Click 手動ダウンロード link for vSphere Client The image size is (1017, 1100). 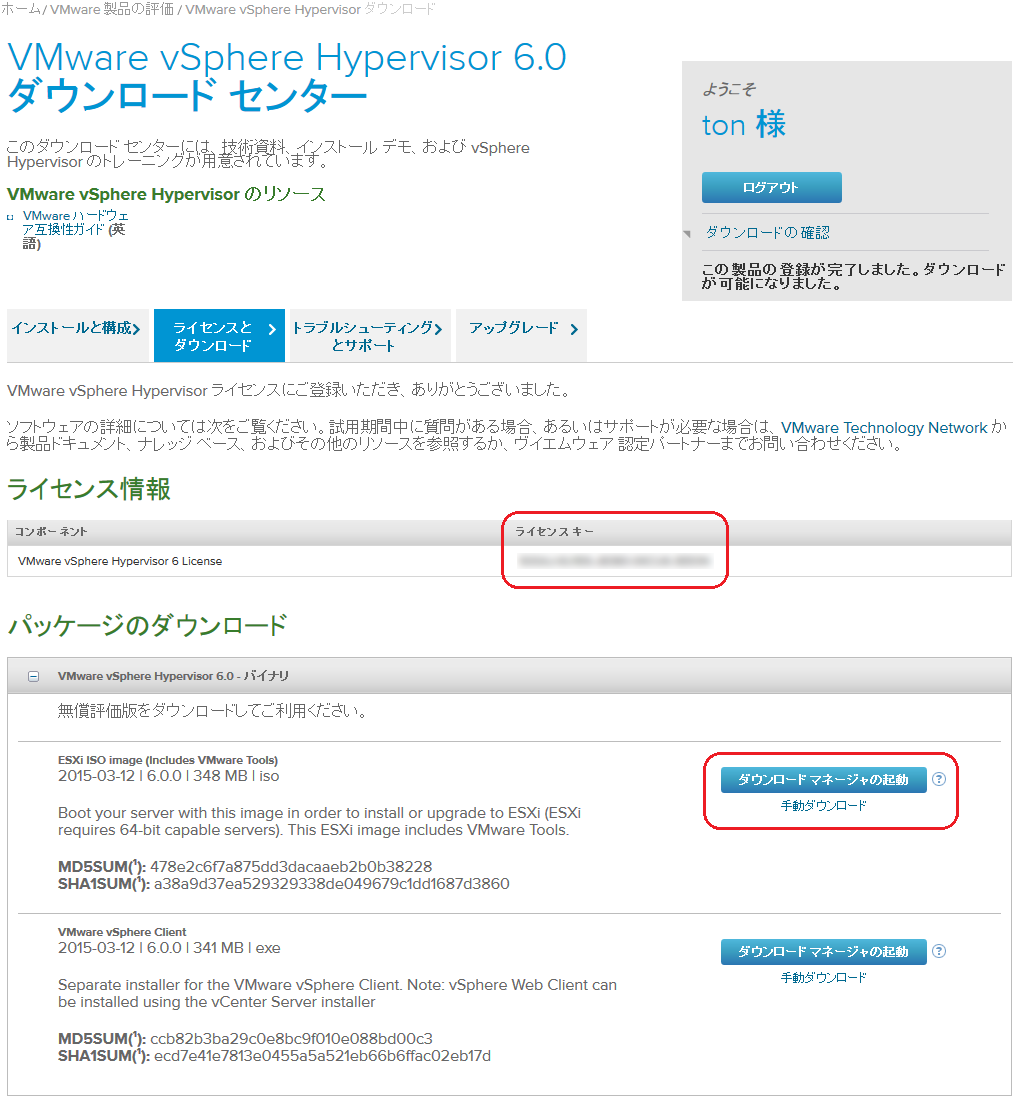coord(823,978)
